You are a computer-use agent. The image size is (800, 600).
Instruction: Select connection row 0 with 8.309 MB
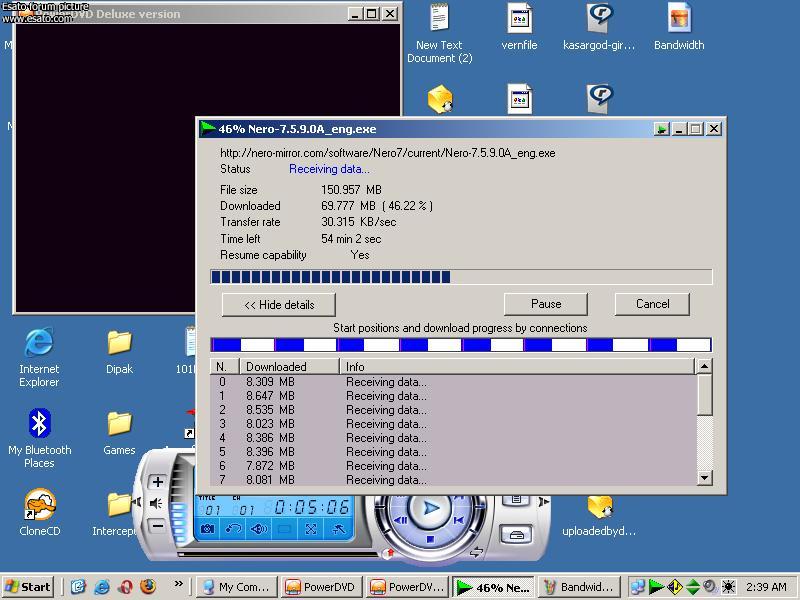(x=454, y=382)
